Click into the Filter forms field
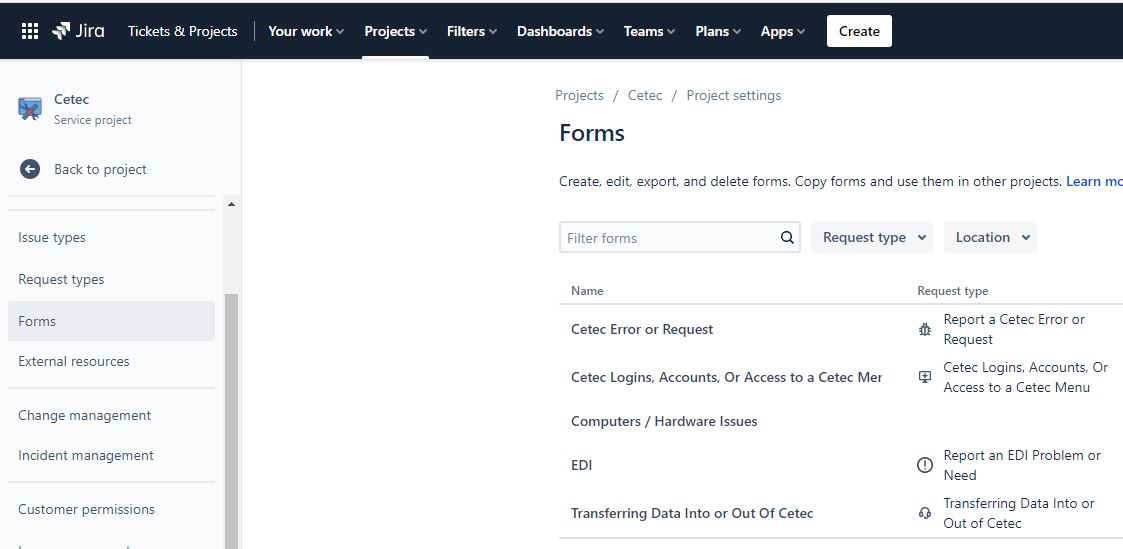 coord(680,238)
